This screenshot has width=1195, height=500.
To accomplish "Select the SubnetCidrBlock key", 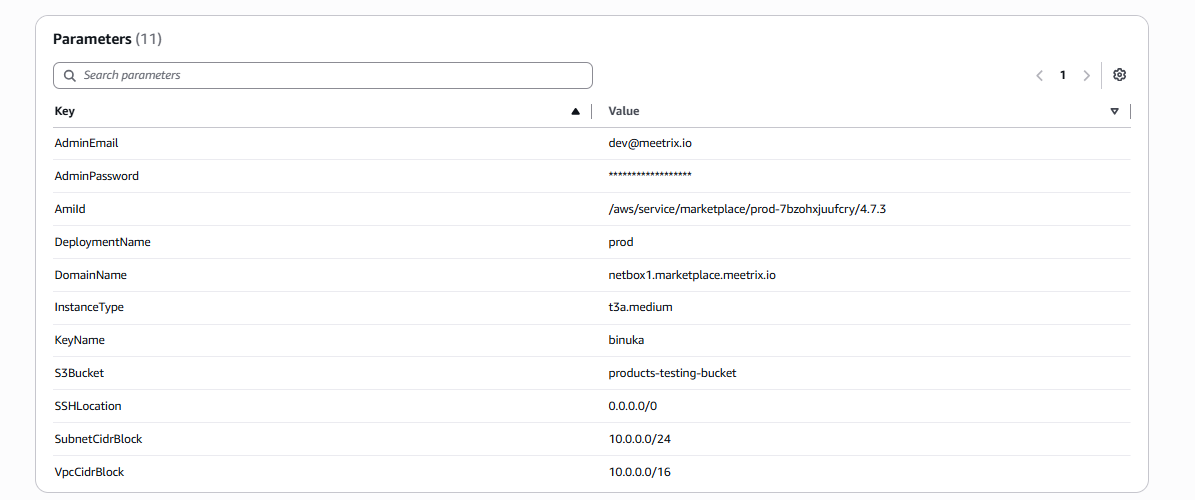I will tap(98, 439).
